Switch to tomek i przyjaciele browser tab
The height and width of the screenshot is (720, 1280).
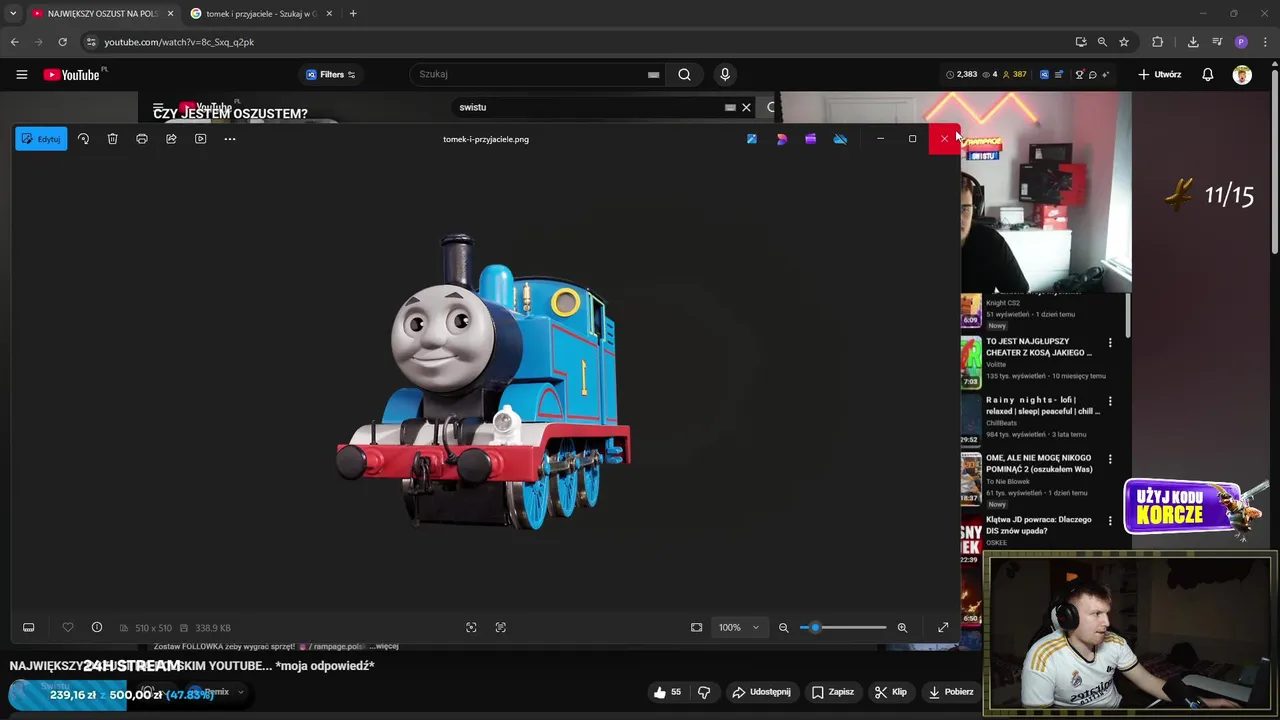click(260, 14)
